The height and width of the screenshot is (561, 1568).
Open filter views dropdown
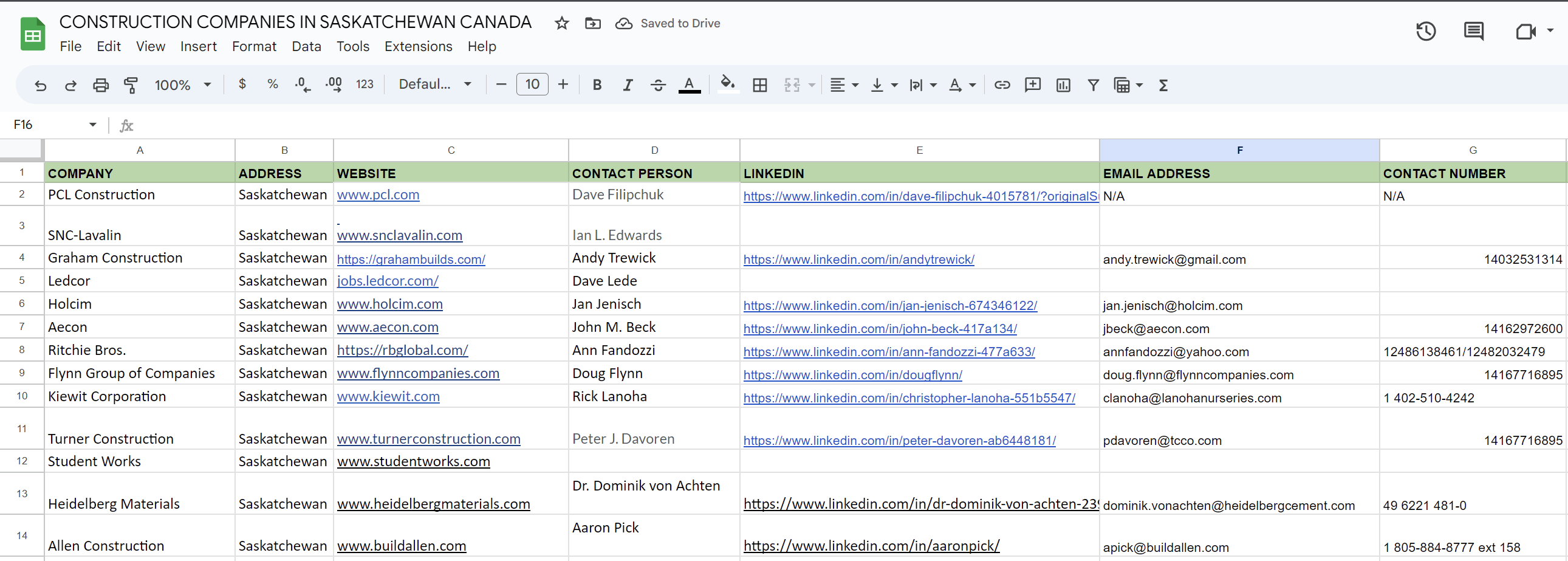point(1128,85)
